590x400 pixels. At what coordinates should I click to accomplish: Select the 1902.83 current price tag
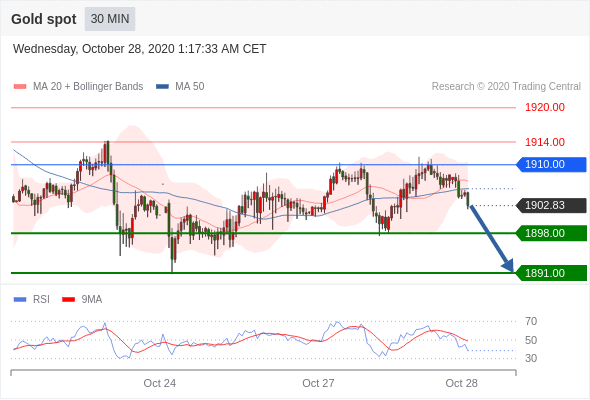point(551,205)
